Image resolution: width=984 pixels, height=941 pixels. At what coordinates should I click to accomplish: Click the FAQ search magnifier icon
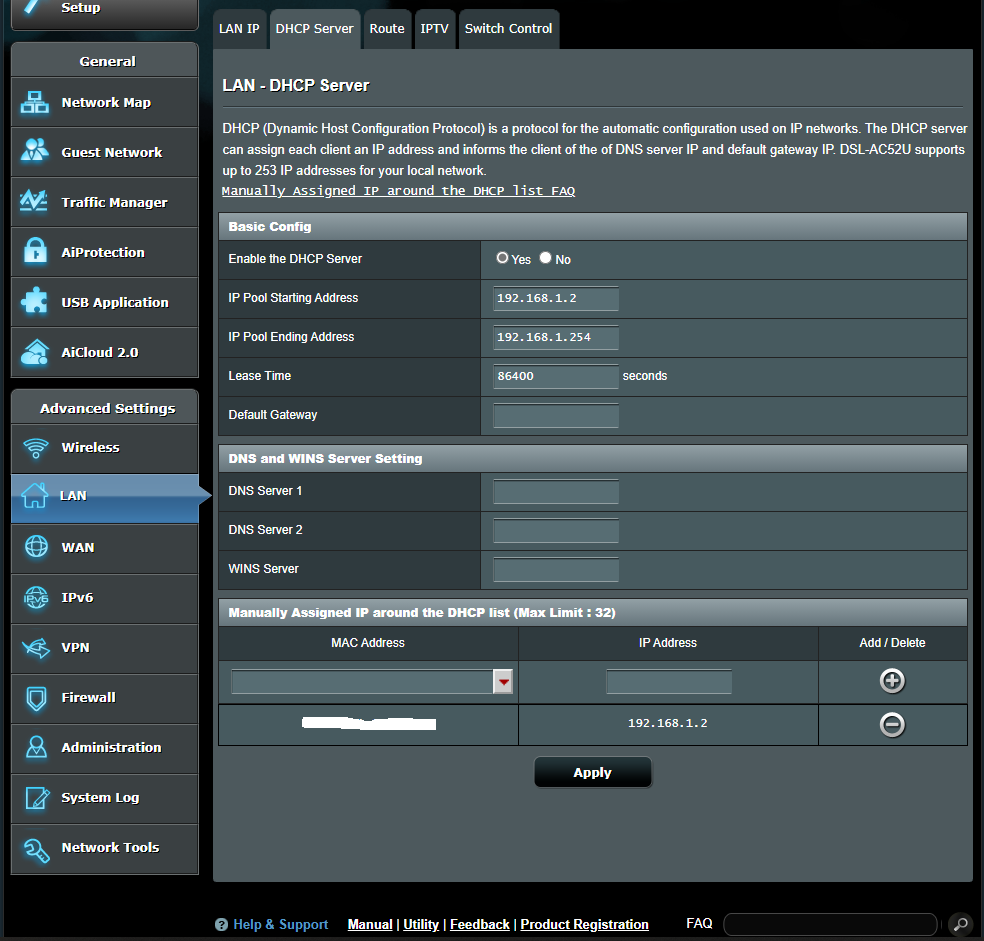[x=958, y=924]
